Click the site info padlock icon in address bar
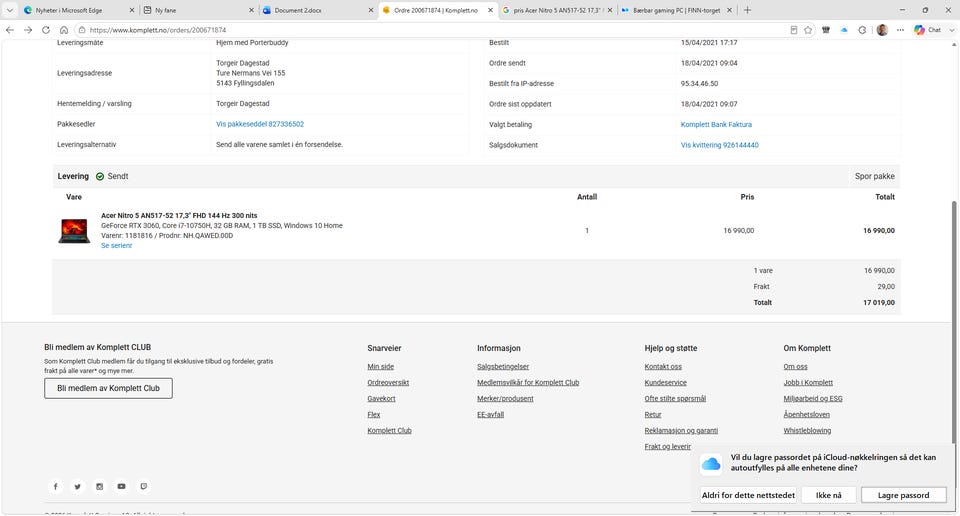The image size is (960, 516). [x=82, y=29]
